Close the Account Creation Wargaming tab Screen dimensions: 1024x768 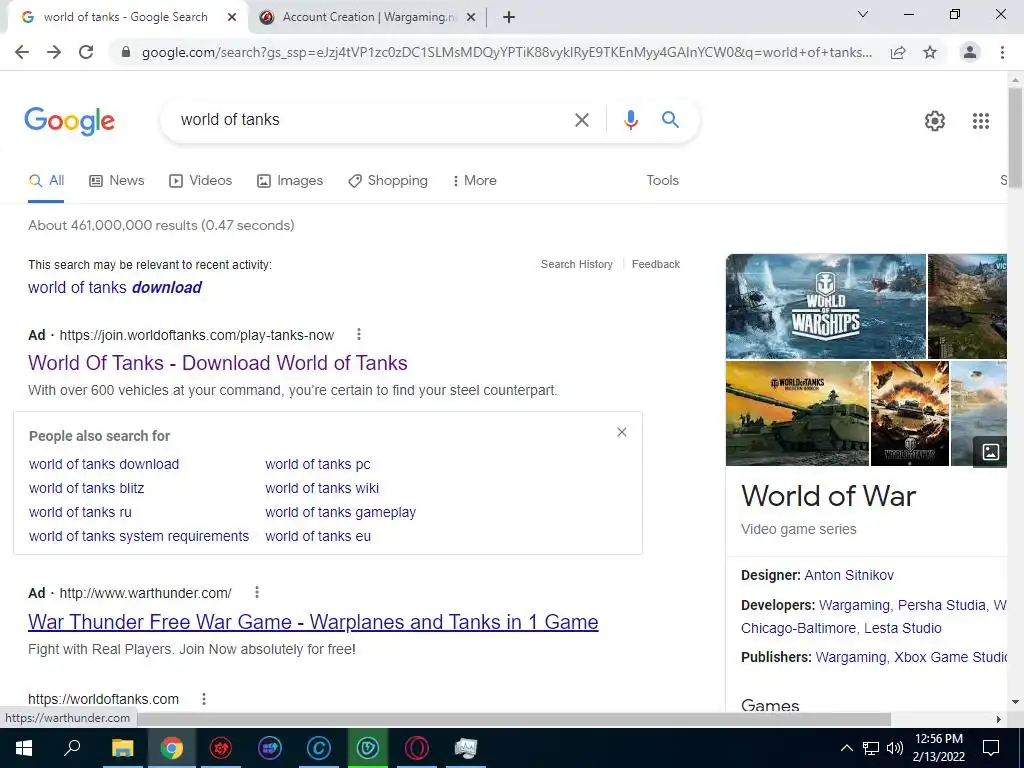471,17
